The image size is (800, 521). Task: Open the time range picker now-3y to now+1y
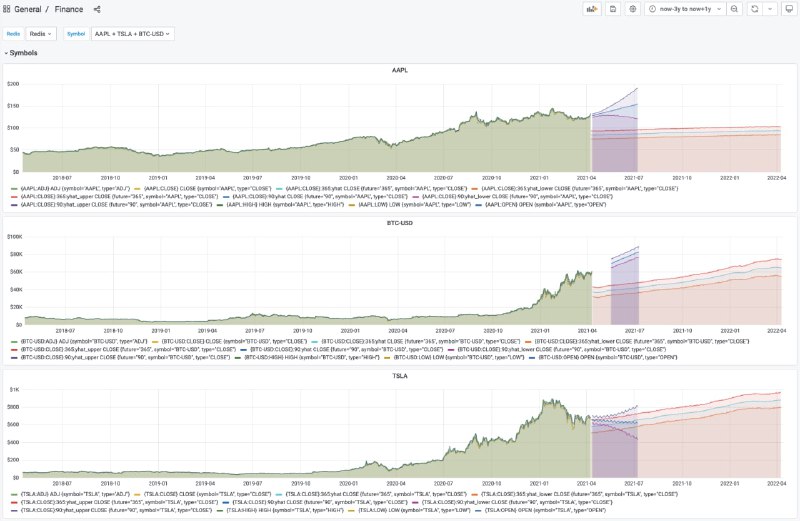click(x=686, y=9)
